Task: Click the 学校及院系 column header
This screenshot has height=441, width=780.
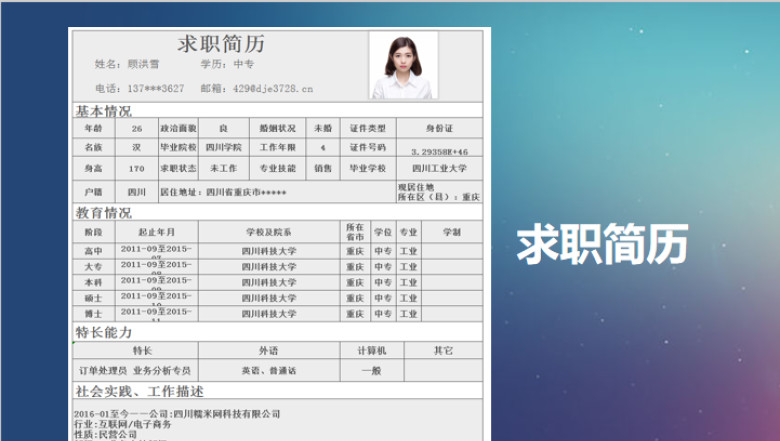Action: point(269,232)
